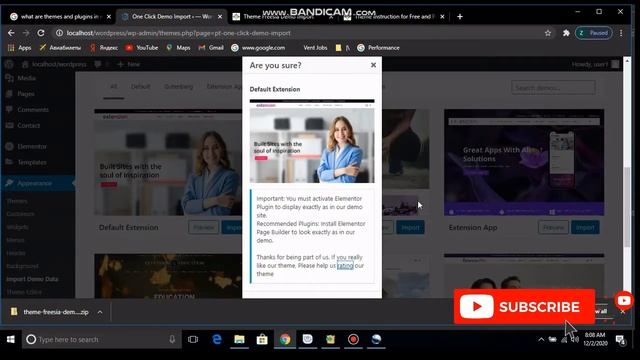The width and height of the screenshot is (640, 360).
Task: Open File Explorer from taskbar
Action: [239, 340]
